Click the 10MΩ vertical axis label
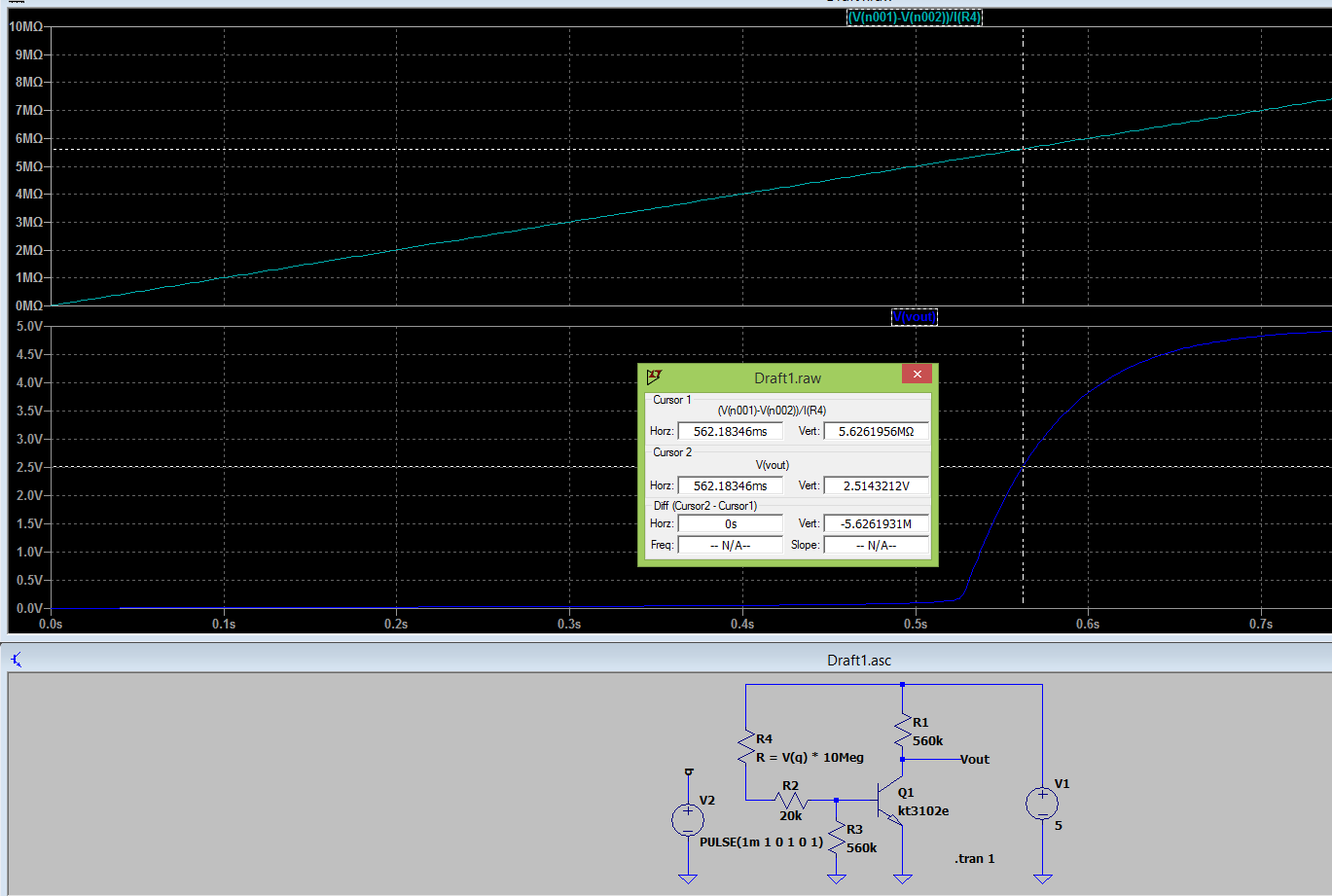The image size is (1332, 896). (25, 26)
